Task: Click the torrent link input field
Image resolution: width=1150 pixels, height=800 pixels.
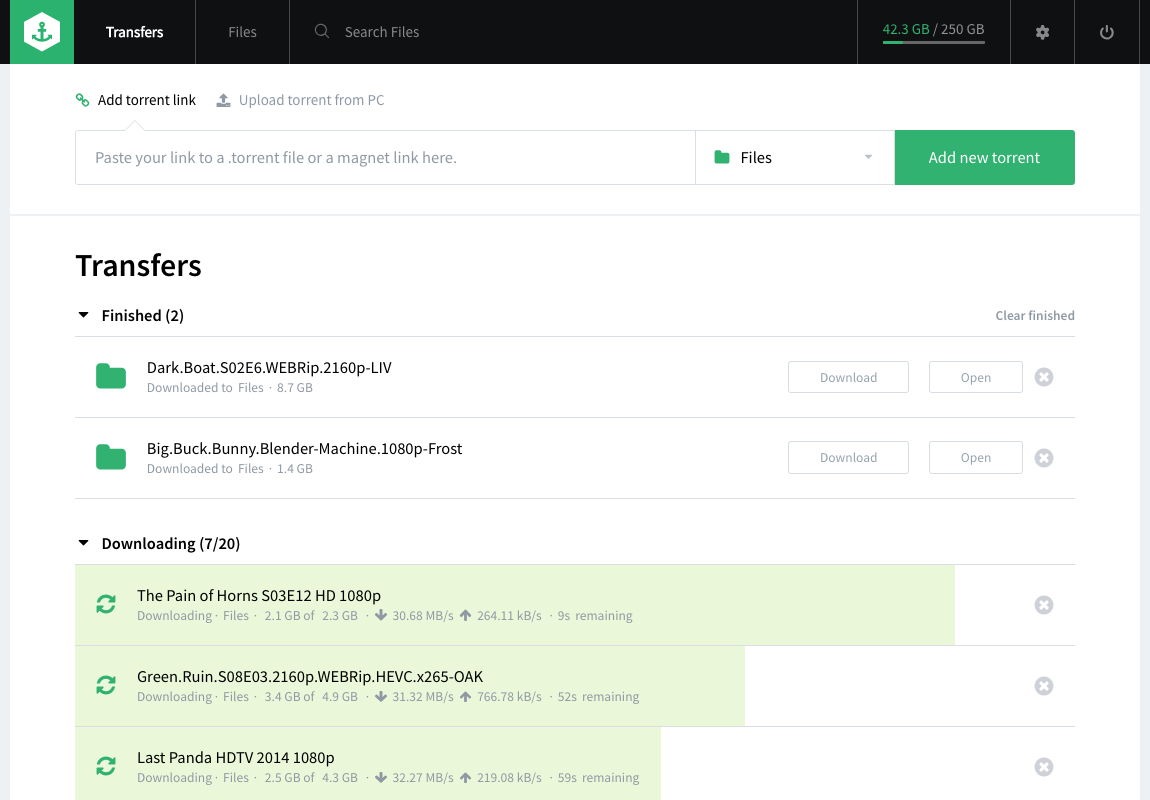Action: tap(385, 158)
